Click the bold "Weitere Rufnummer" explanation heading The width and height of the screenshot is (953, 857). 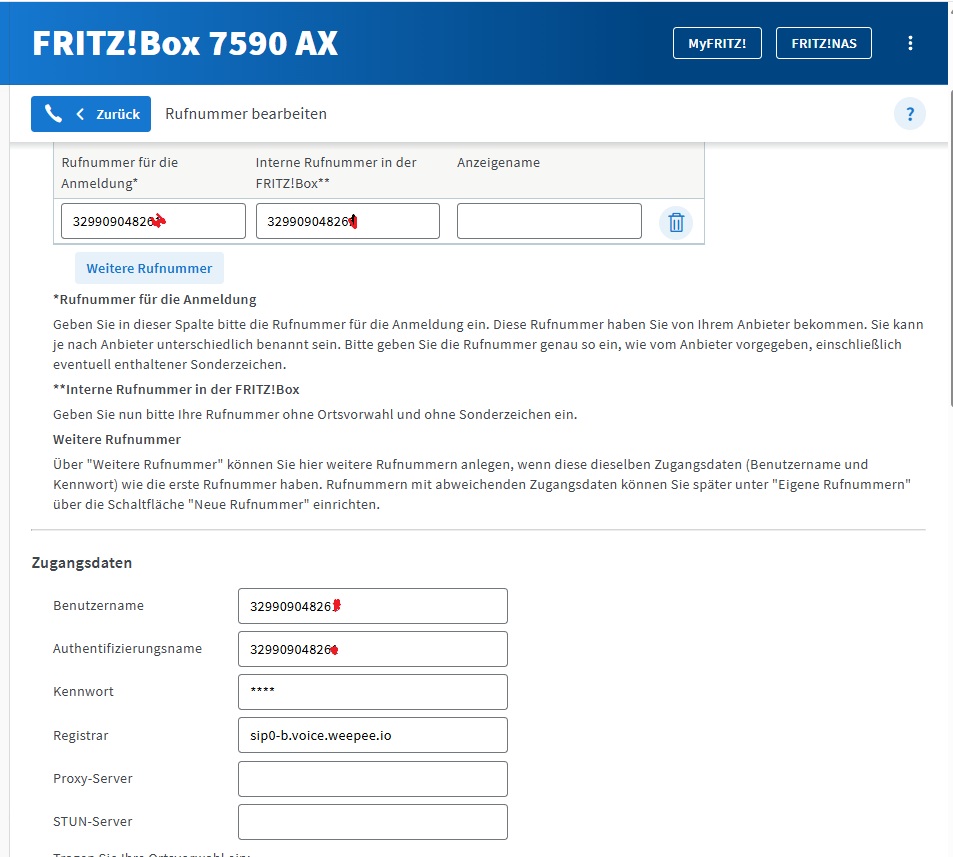(x=117, y=439)
